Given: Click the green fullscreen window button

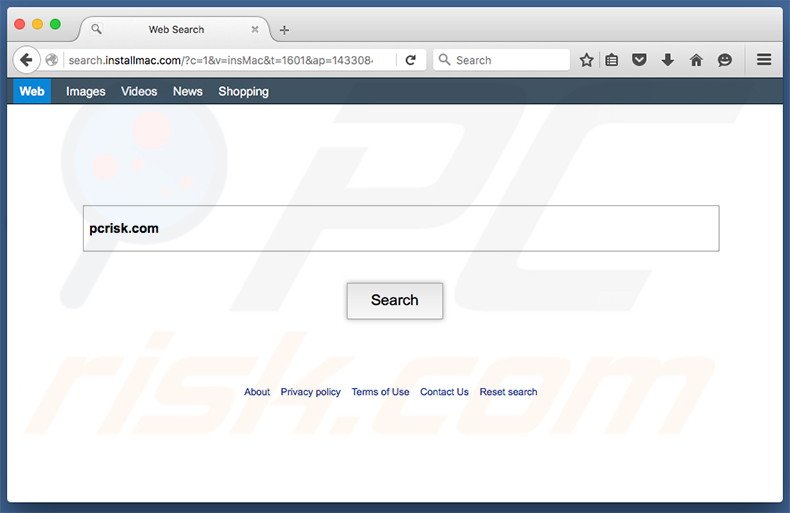Looking at the screenshot, I should click(55, 24).
